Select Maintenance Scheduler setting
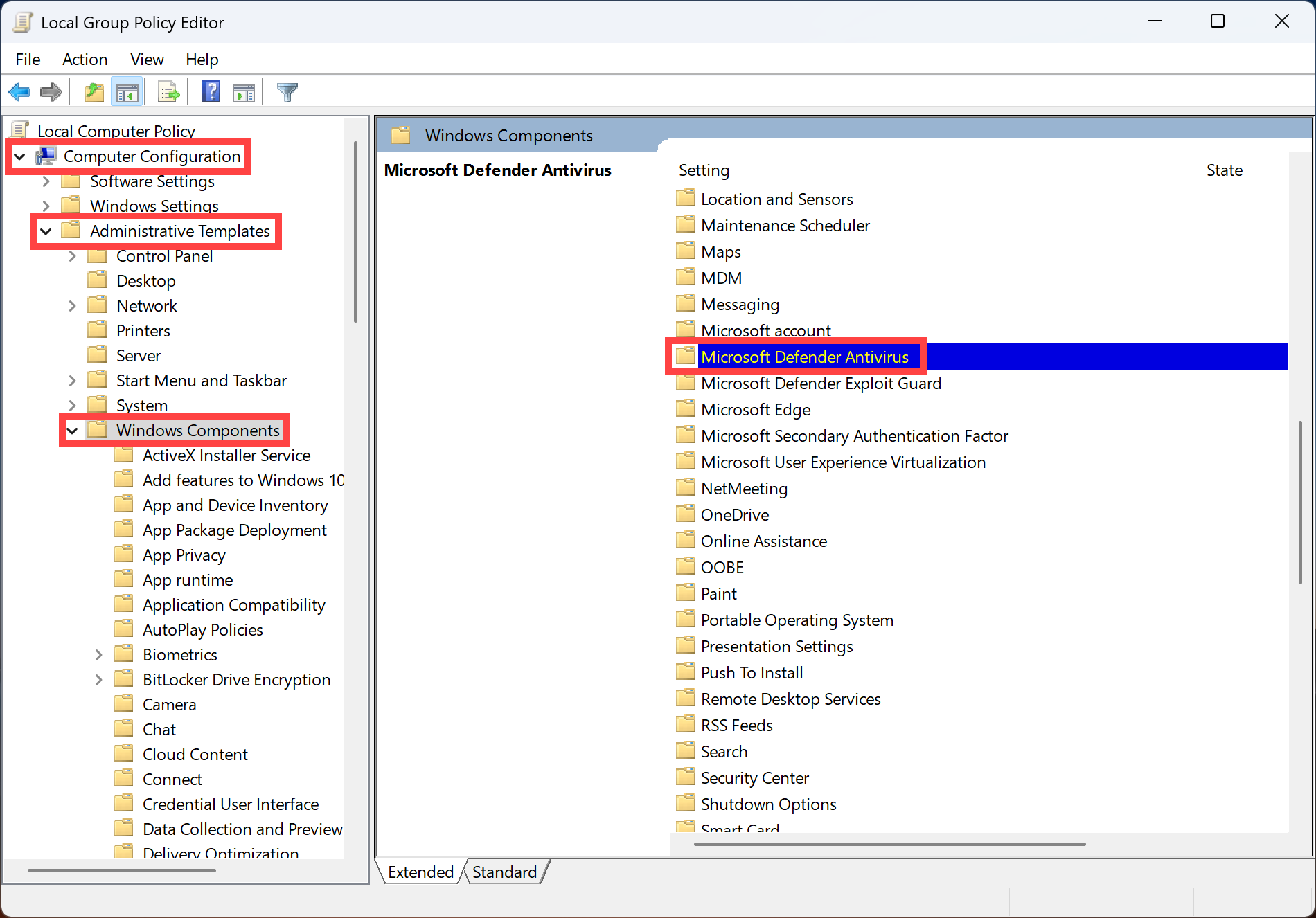 (x=785, y=225)
